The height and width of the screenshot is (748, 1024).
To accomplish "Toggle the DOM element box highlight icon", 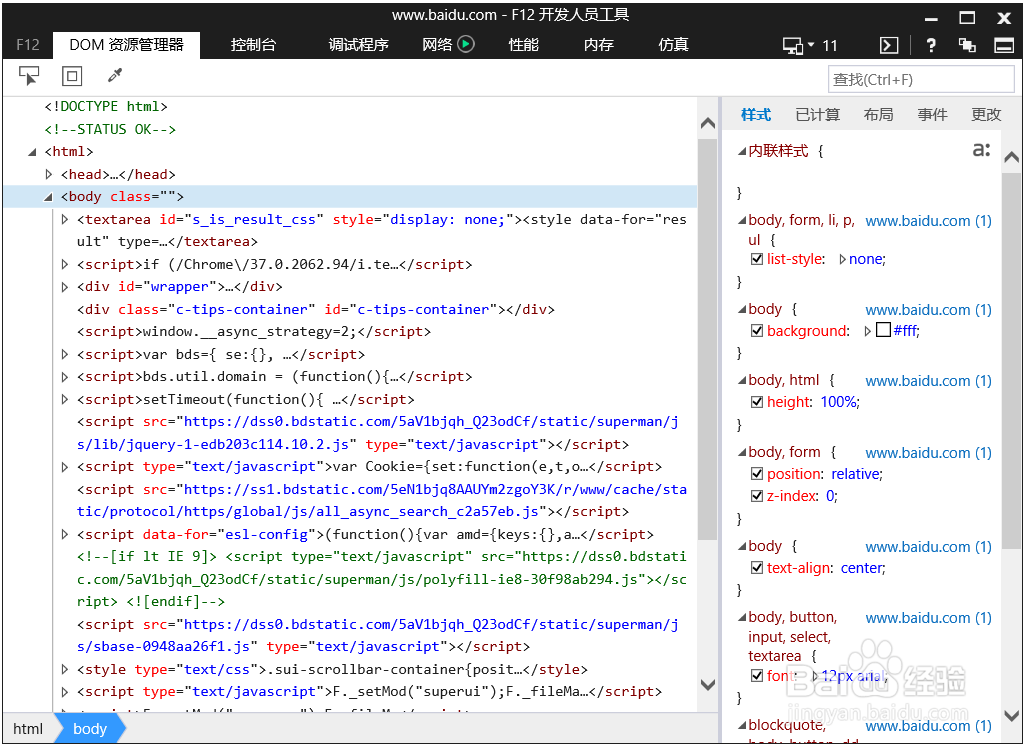I will (x=72, y=76).
